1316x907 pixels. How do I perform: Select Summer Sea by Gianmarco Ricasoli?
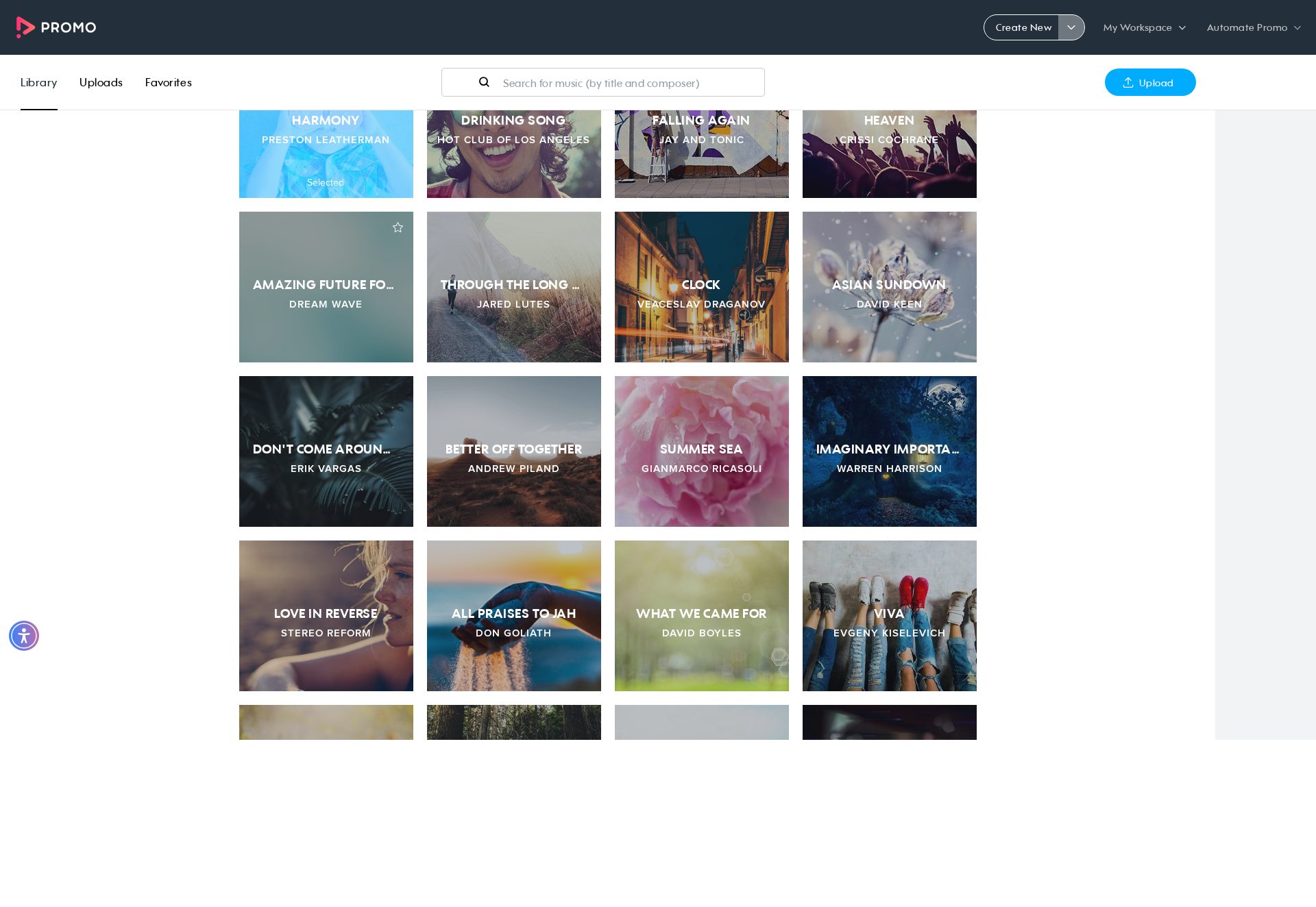point(702,451)
